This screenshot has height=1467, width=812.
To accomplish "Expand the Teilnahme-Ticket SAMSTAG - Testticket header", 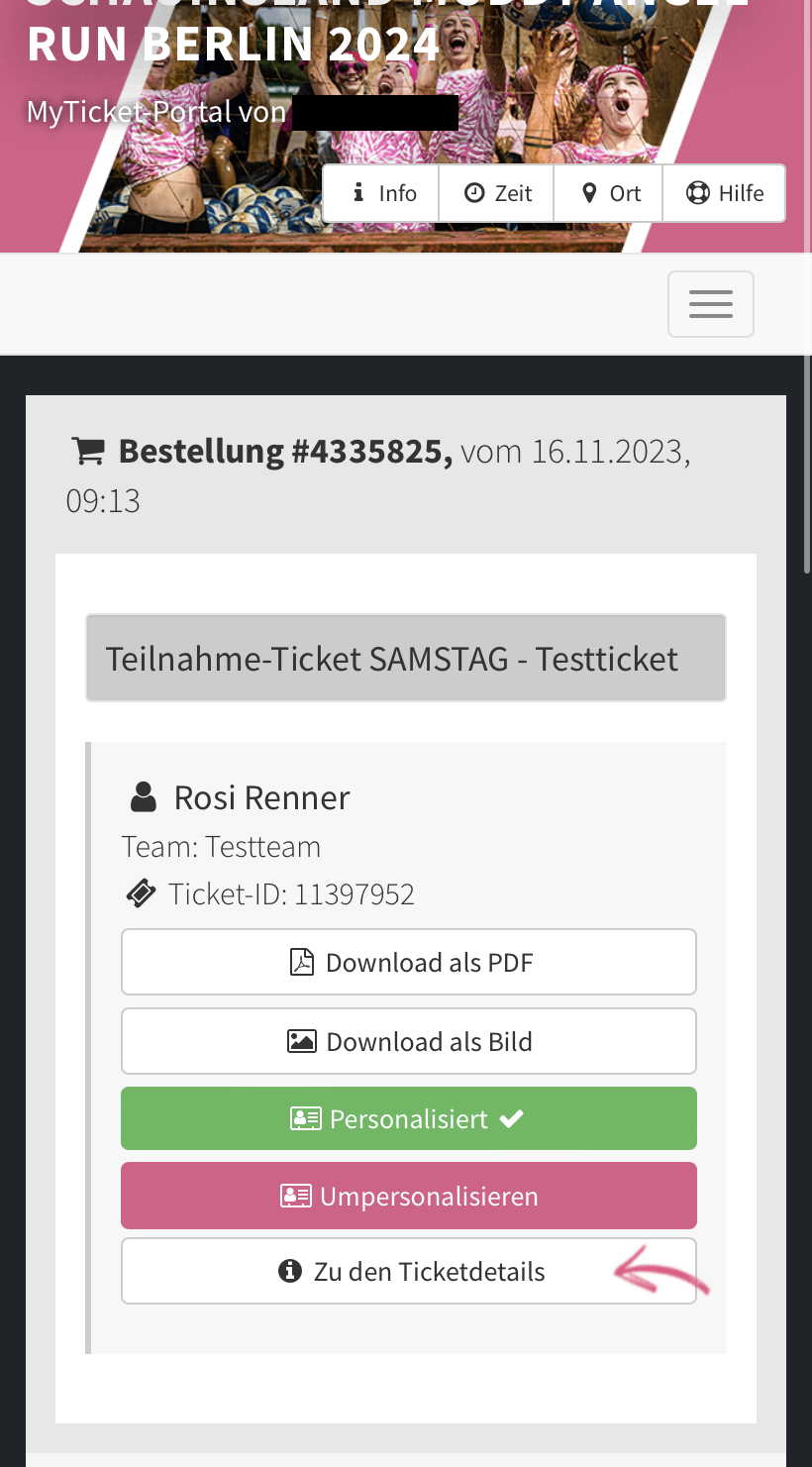I will click(405, 657).
